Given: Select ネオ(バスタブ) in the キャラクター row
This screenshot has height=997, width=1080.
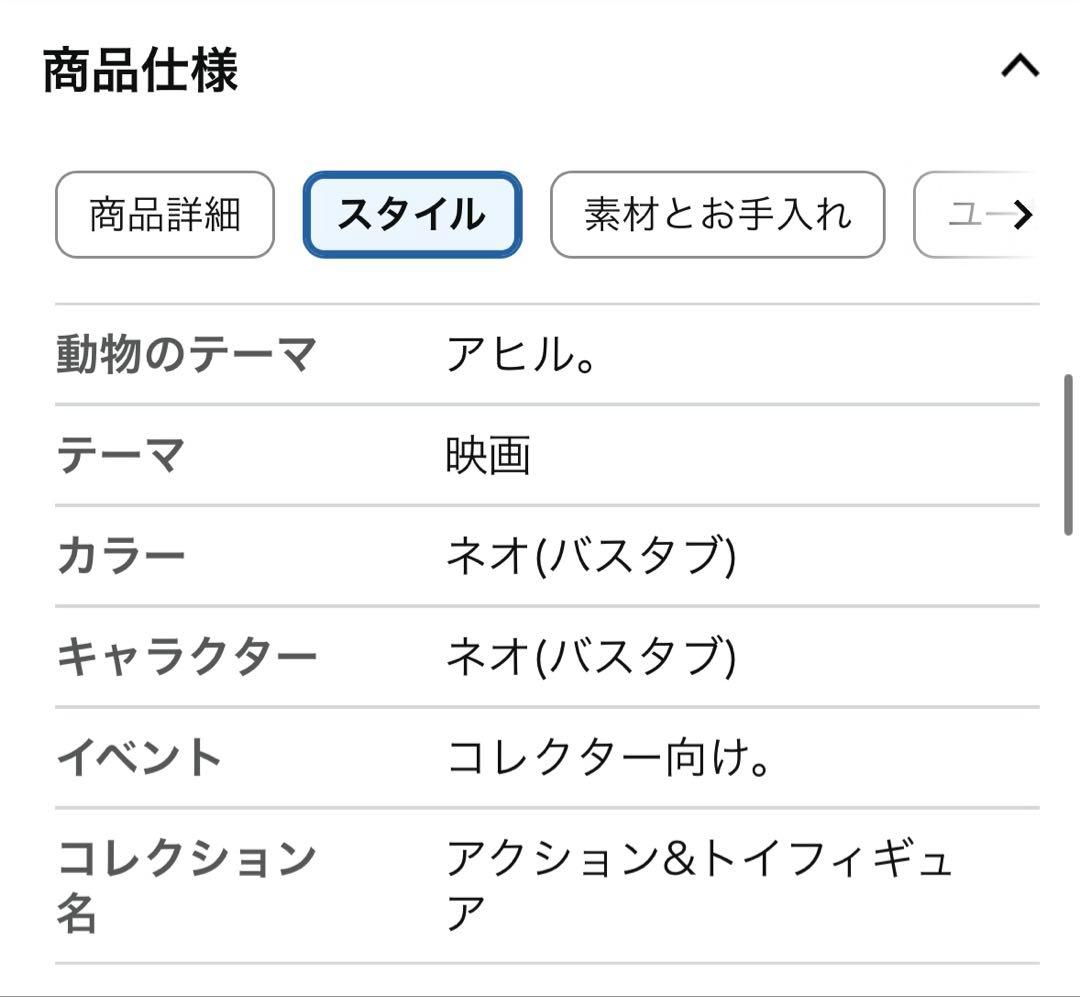Looking at the screenshot, I should tap(591, 657).
